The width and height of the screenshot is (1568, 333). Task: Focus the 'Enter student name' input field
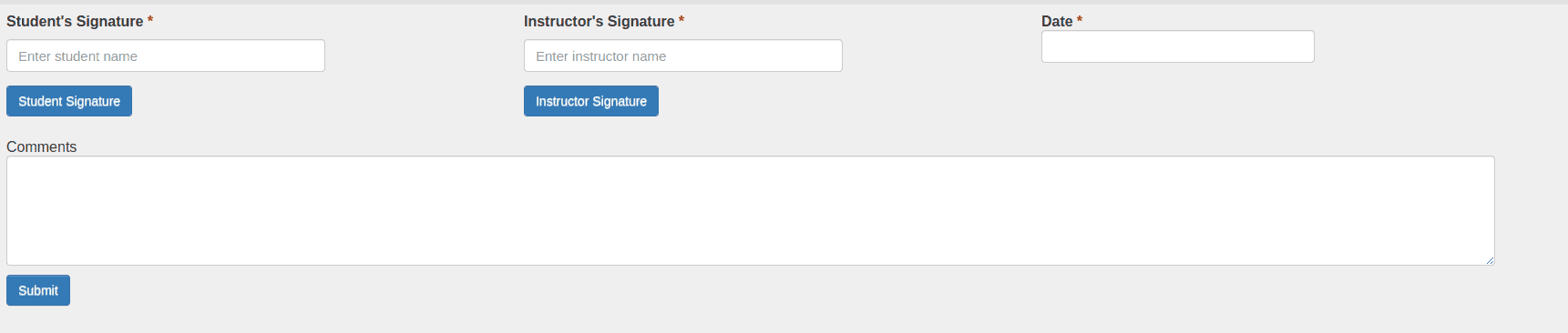point(166,55)
